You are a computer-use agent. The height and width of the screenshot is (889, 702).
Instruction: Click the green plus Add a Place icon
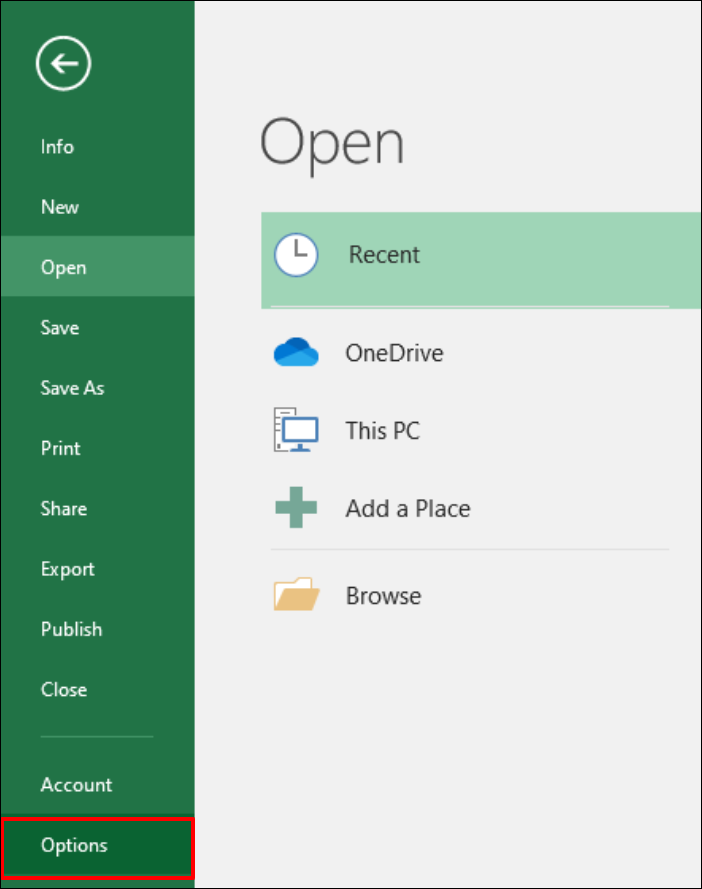click(x=296, y=508)
